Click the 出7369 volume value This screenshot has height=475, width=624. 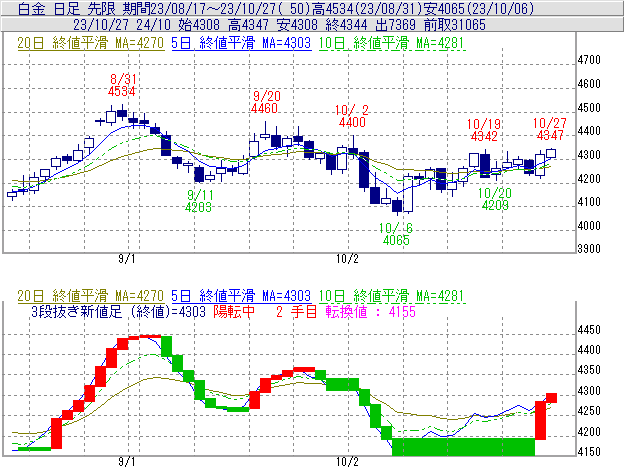click(x=396, y=25)
